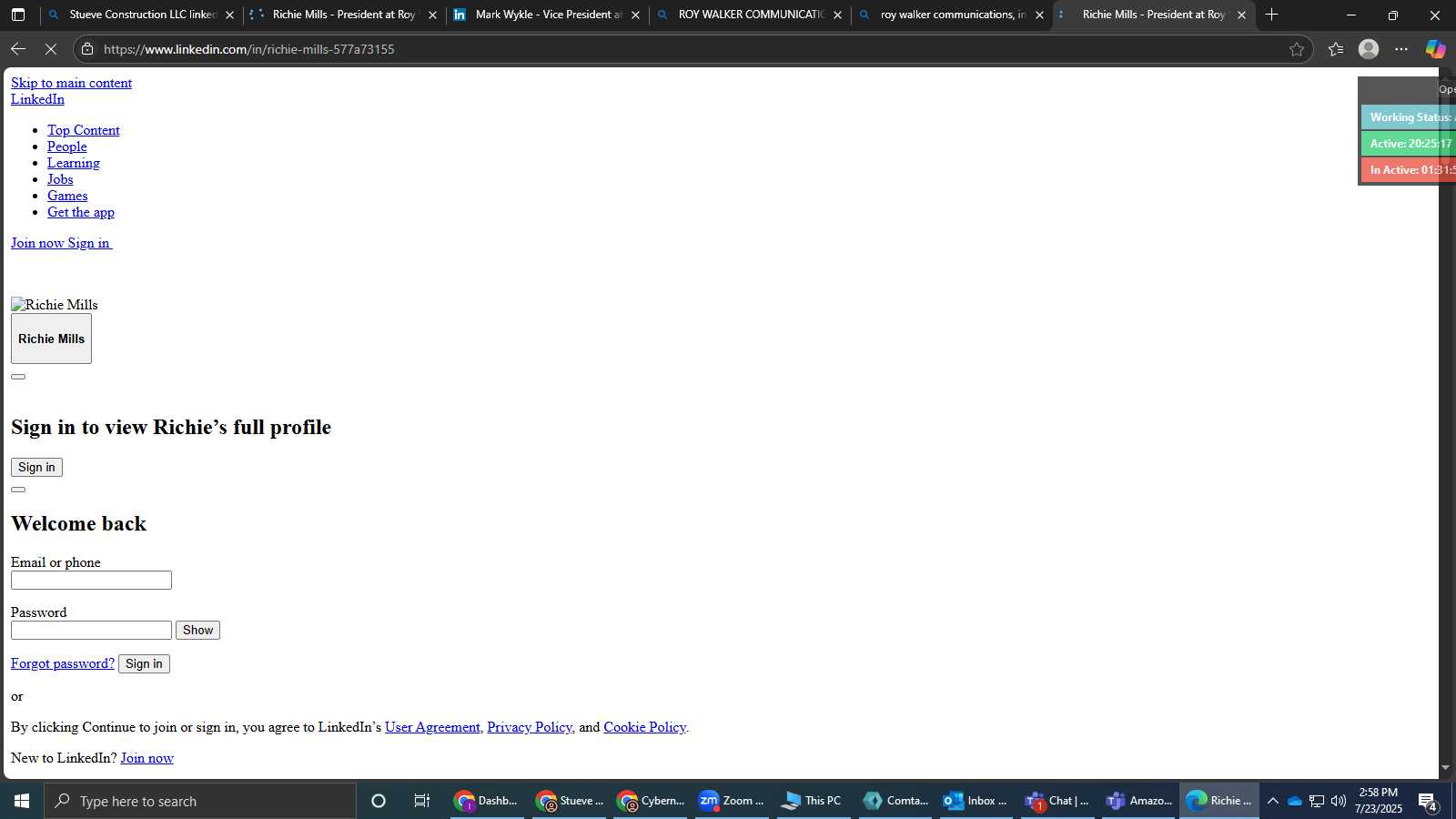Click the Richie Mills name button
The height and width of the screenshot is (819, 1456).
click(x=51, y=339)
